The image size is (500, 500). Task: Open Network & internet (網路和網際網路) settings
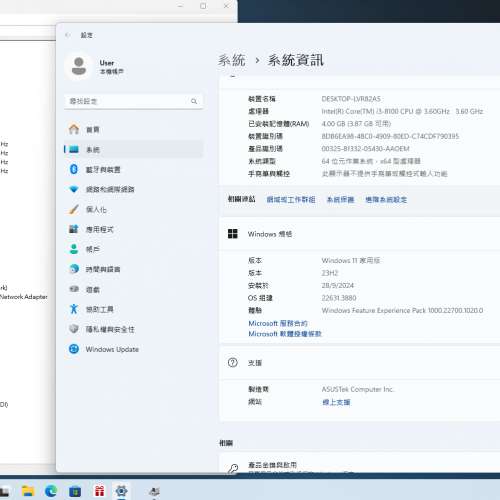point(133,189)
